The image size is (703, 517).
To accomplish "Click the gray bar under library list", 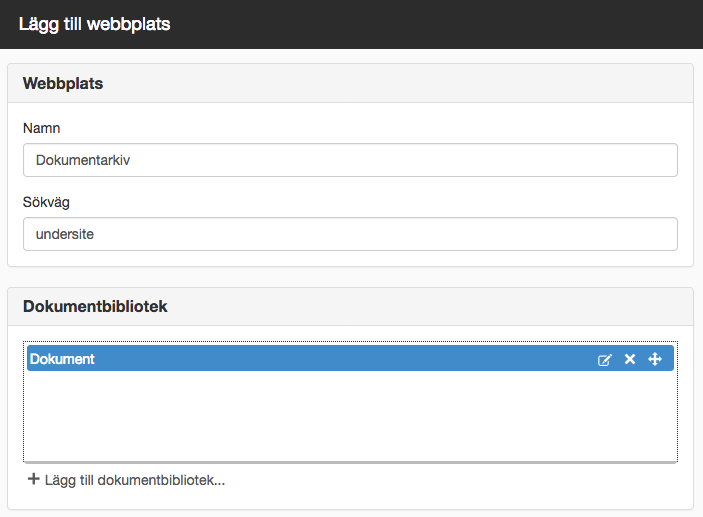I will pyautogui.click(x=350, y=462).
